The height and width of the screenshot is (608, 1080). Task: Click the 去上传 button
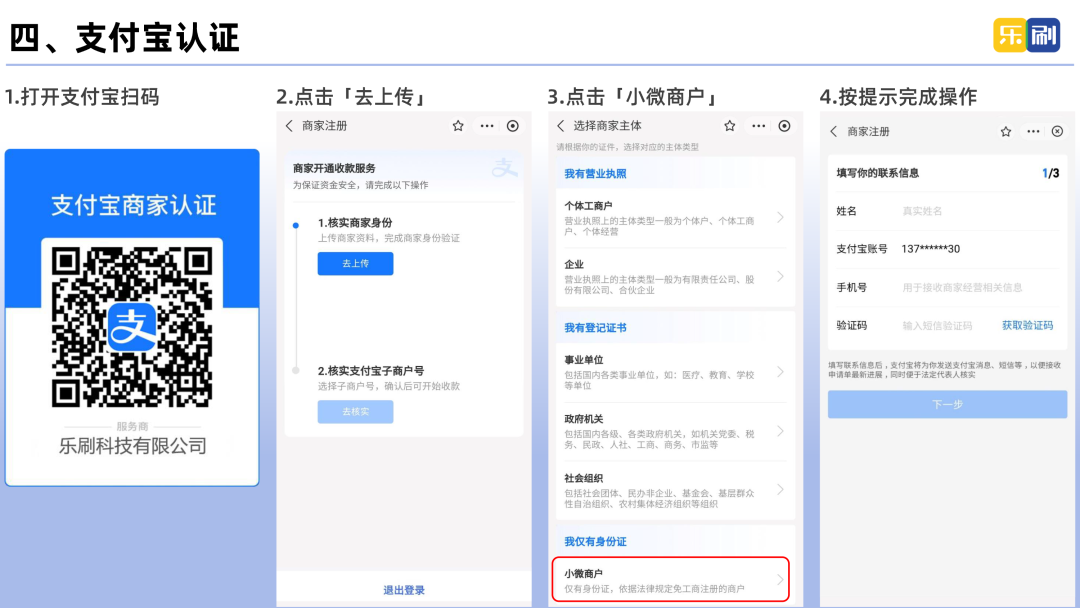[x=355, y=264]
